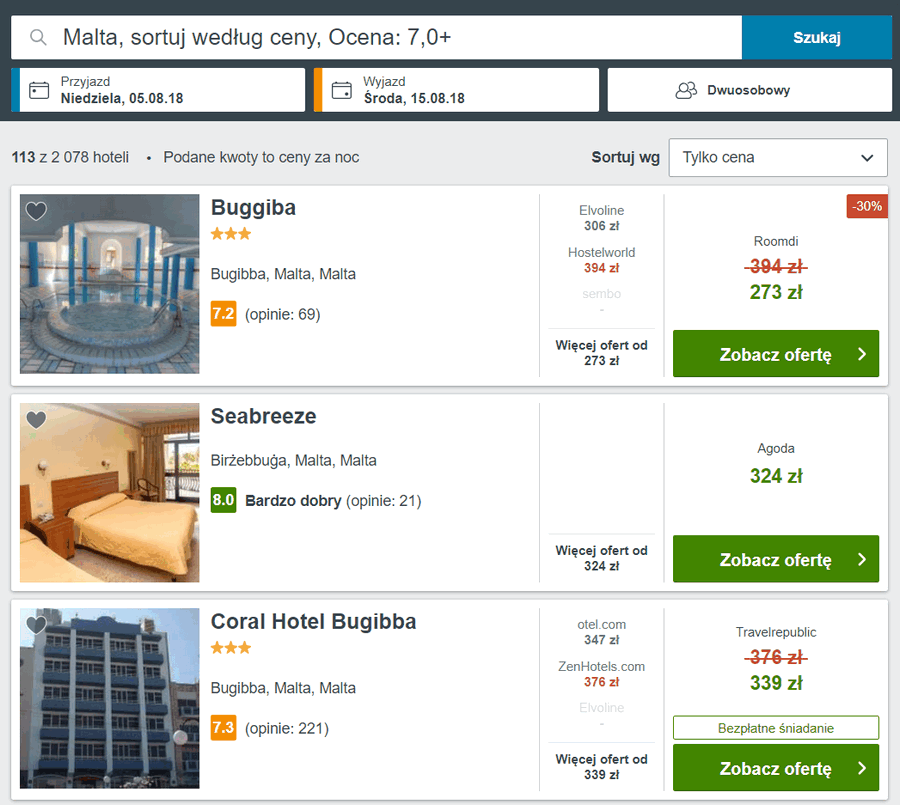The height and width of the screenshot is (805, 900).
Task: Toggle favorite heart on Seabreeze hotel
Action: point(36,420)
